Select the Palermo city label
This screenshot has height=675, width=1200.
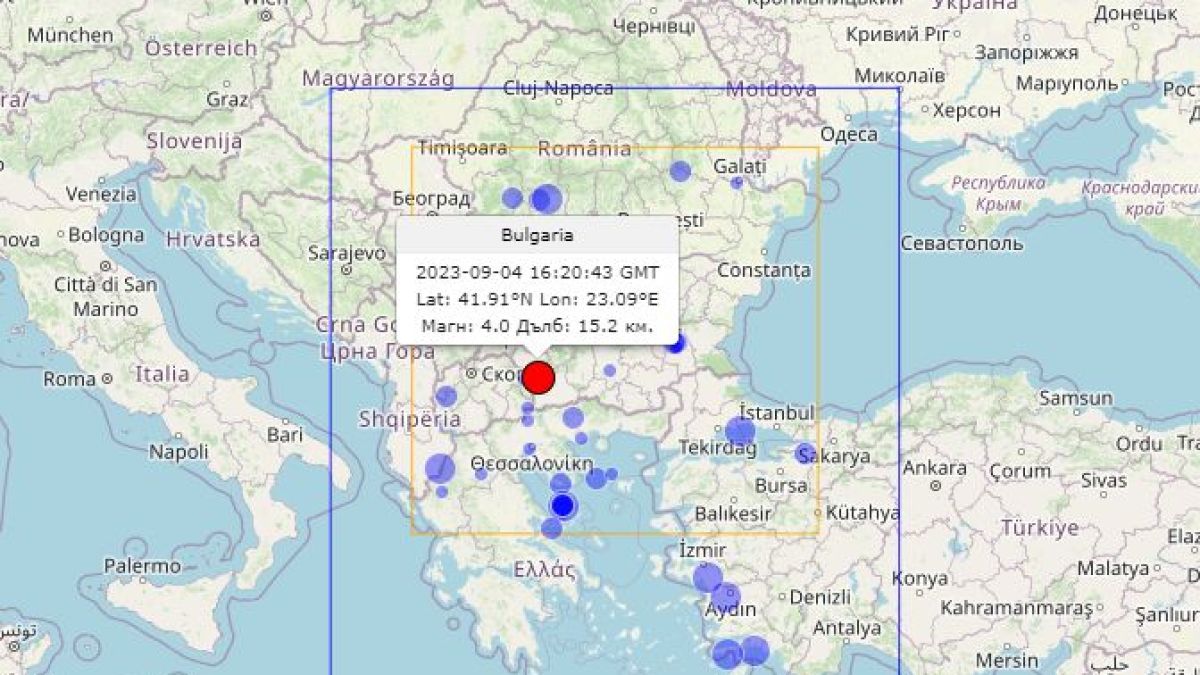[x=141, y=566]
